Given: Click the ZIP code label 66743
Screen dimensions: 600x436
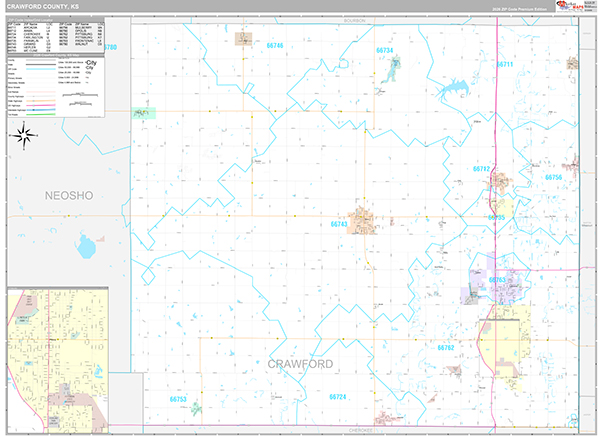Looking at the screenshot, I should 339,224.
